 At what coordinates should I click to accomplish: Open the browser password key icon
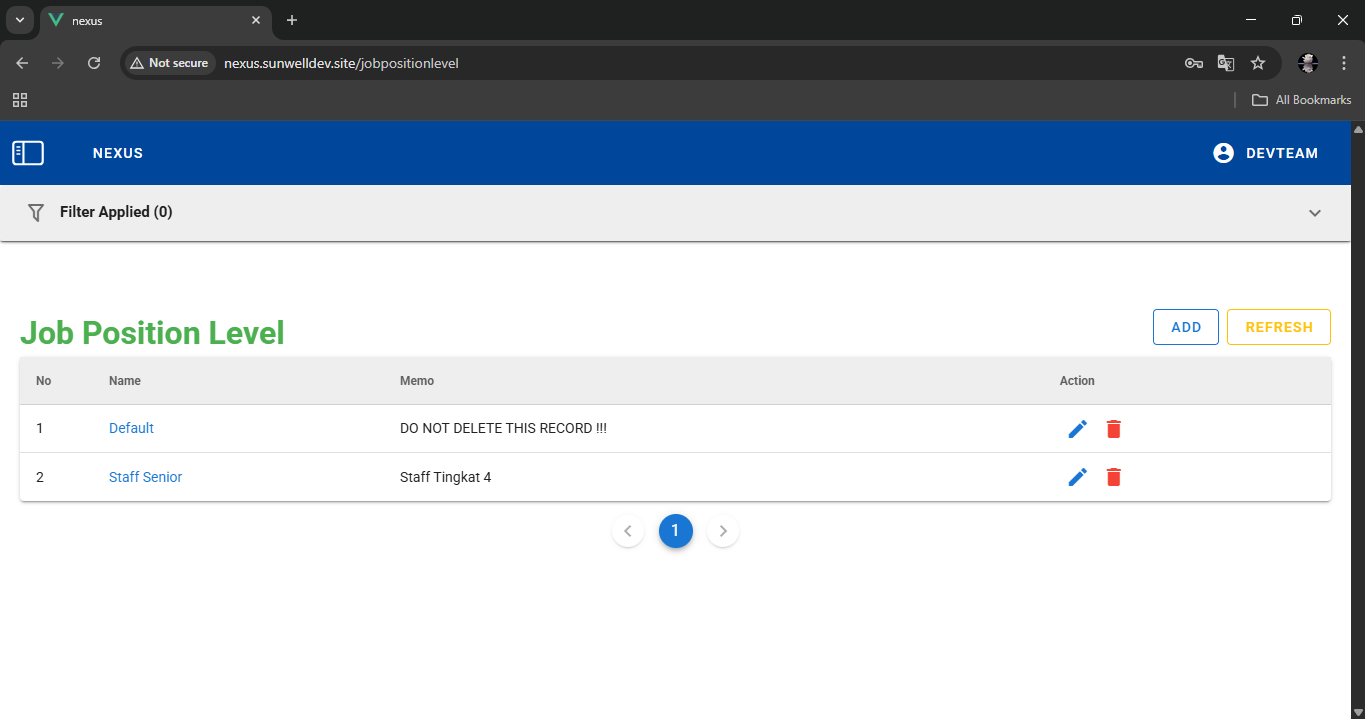coord(1193,63)
